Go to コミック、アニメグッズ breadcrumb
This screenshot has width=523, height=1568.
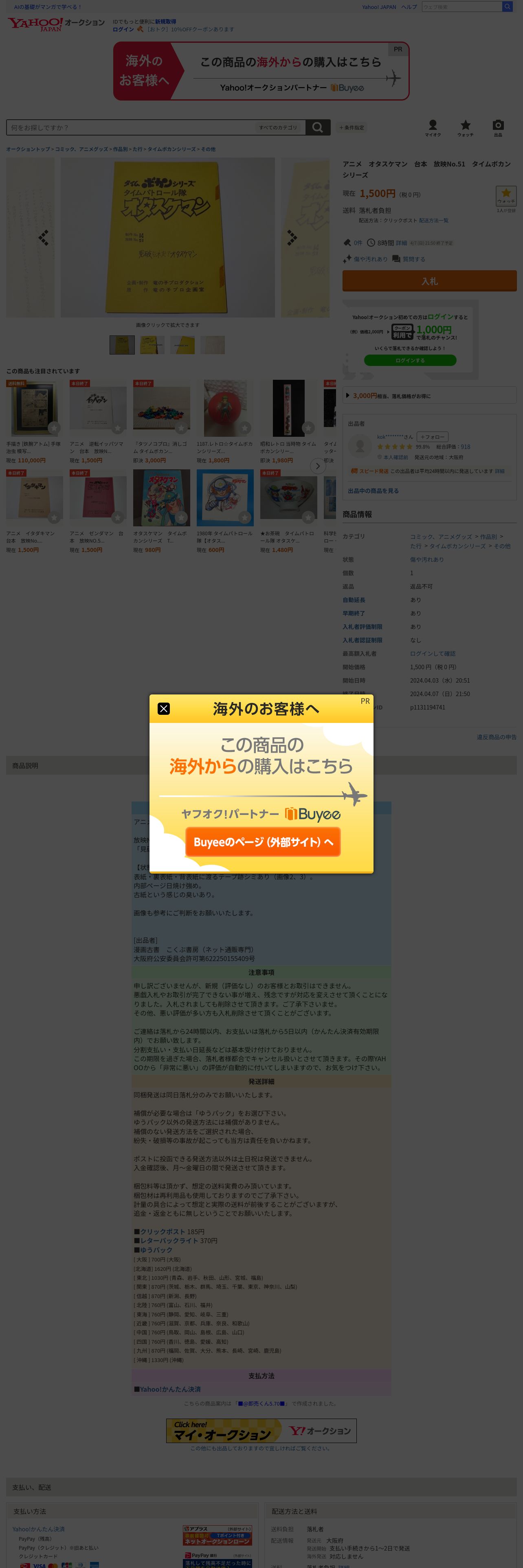(x=81, y=149)
